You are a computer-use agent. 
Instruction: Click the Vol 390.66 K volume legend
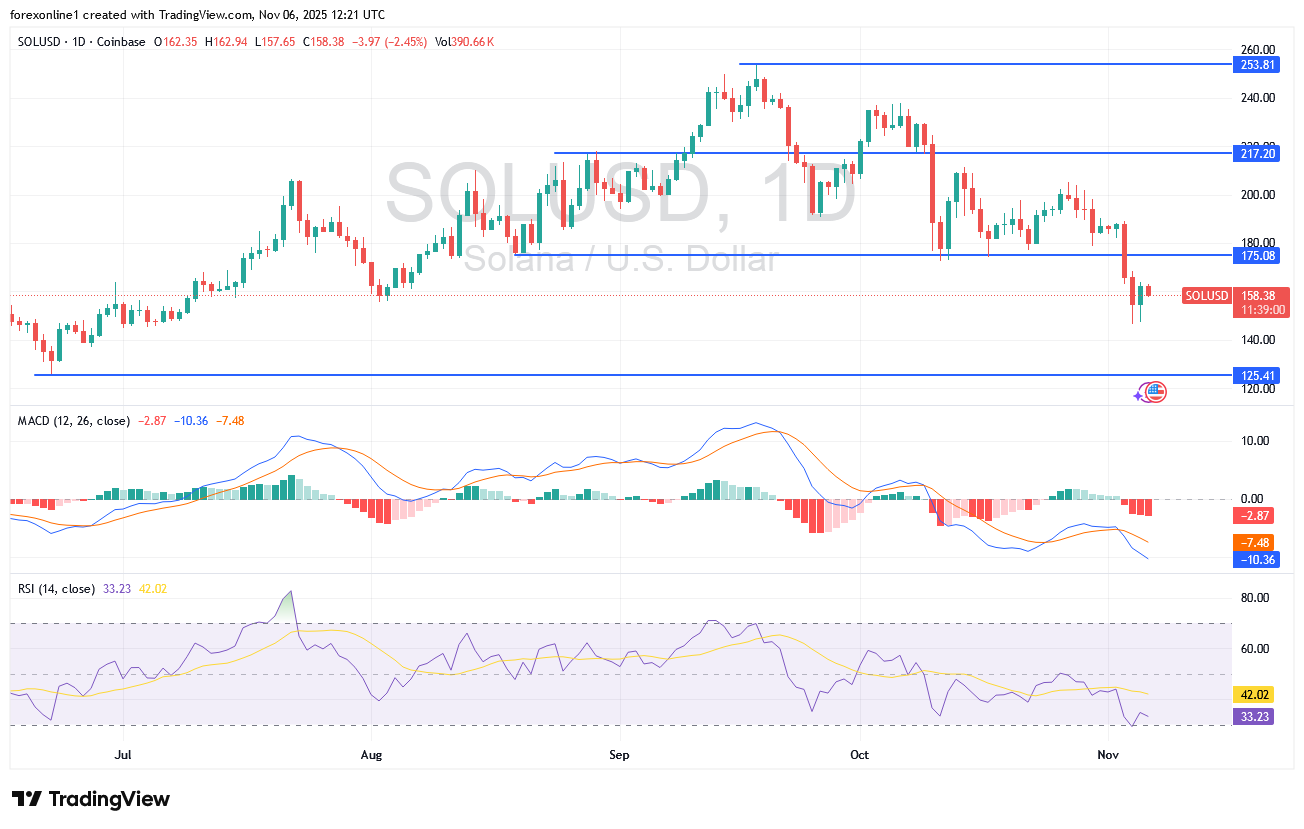465,42
